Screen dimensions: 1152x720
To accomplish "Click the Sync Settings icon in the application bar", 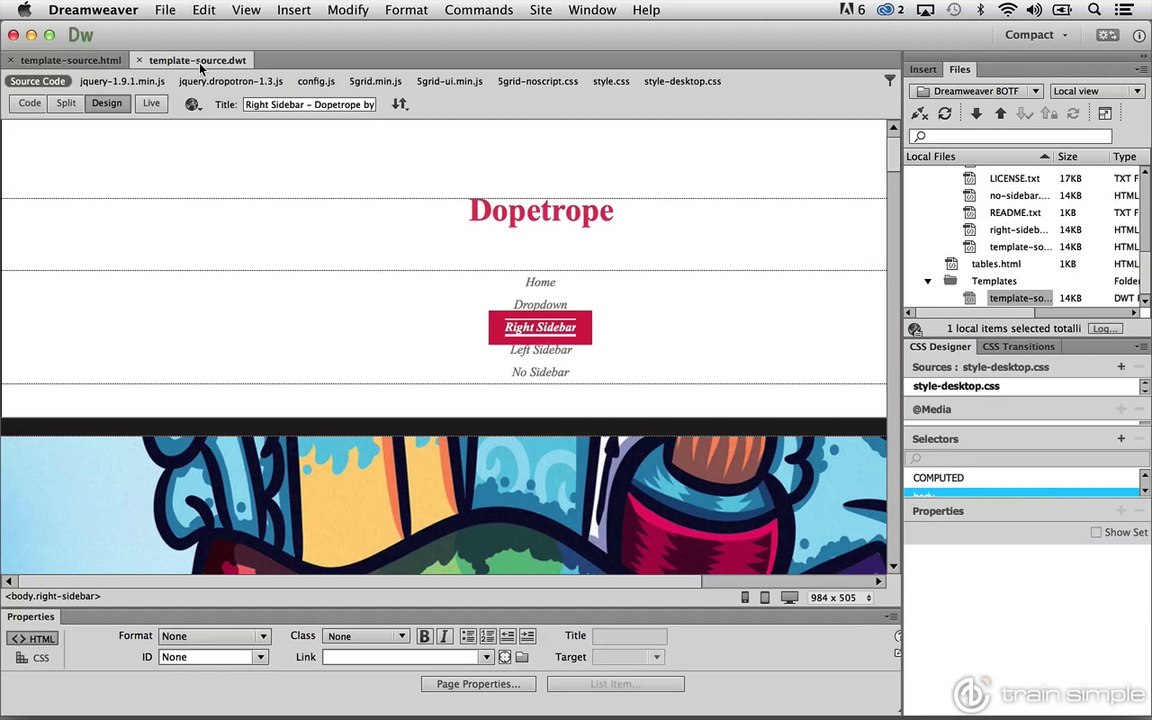I will (x=1107, y=35).
